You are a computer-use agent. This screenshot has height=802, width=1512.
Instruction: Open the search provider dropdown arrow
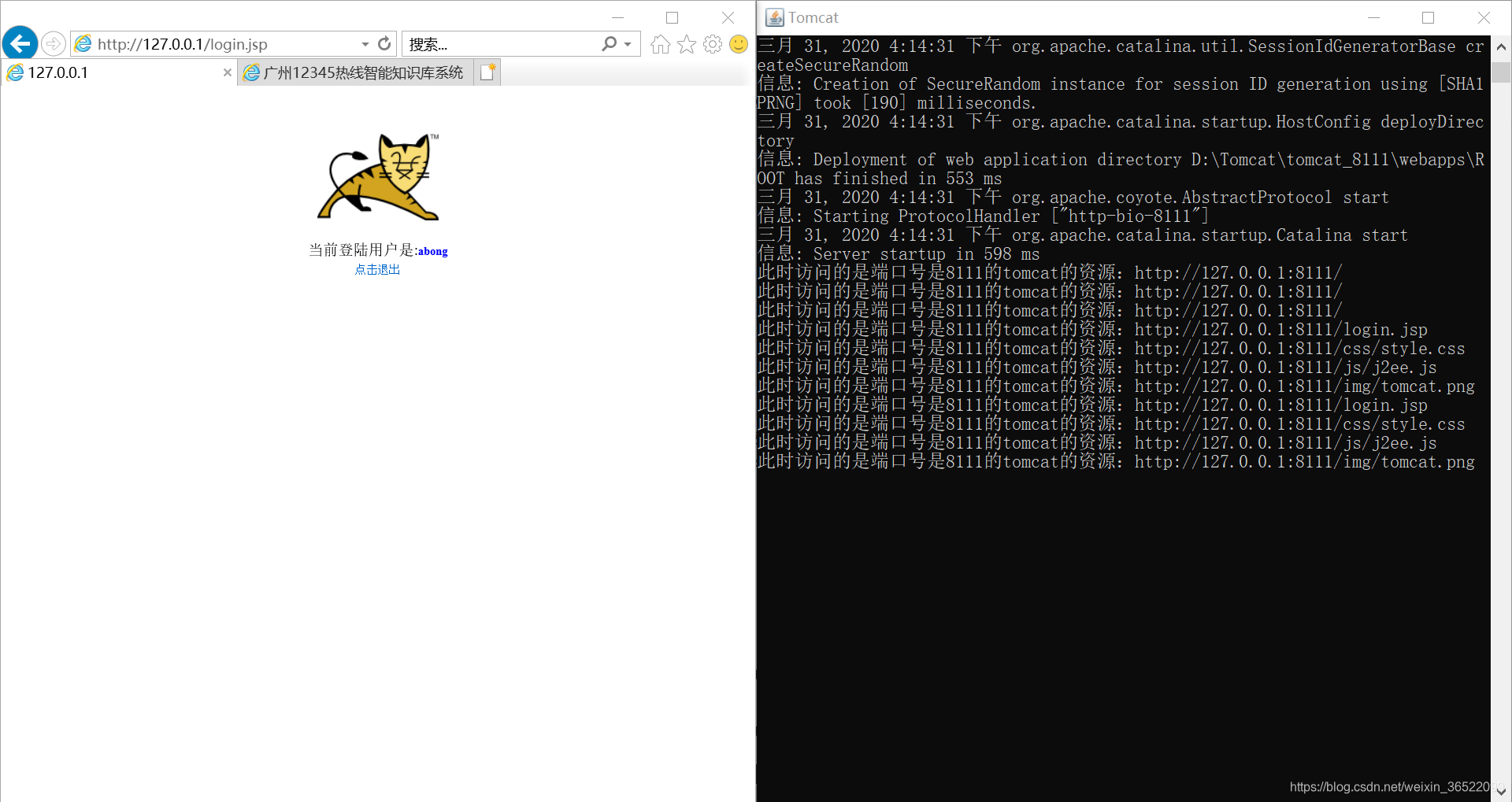click(628, 44)
